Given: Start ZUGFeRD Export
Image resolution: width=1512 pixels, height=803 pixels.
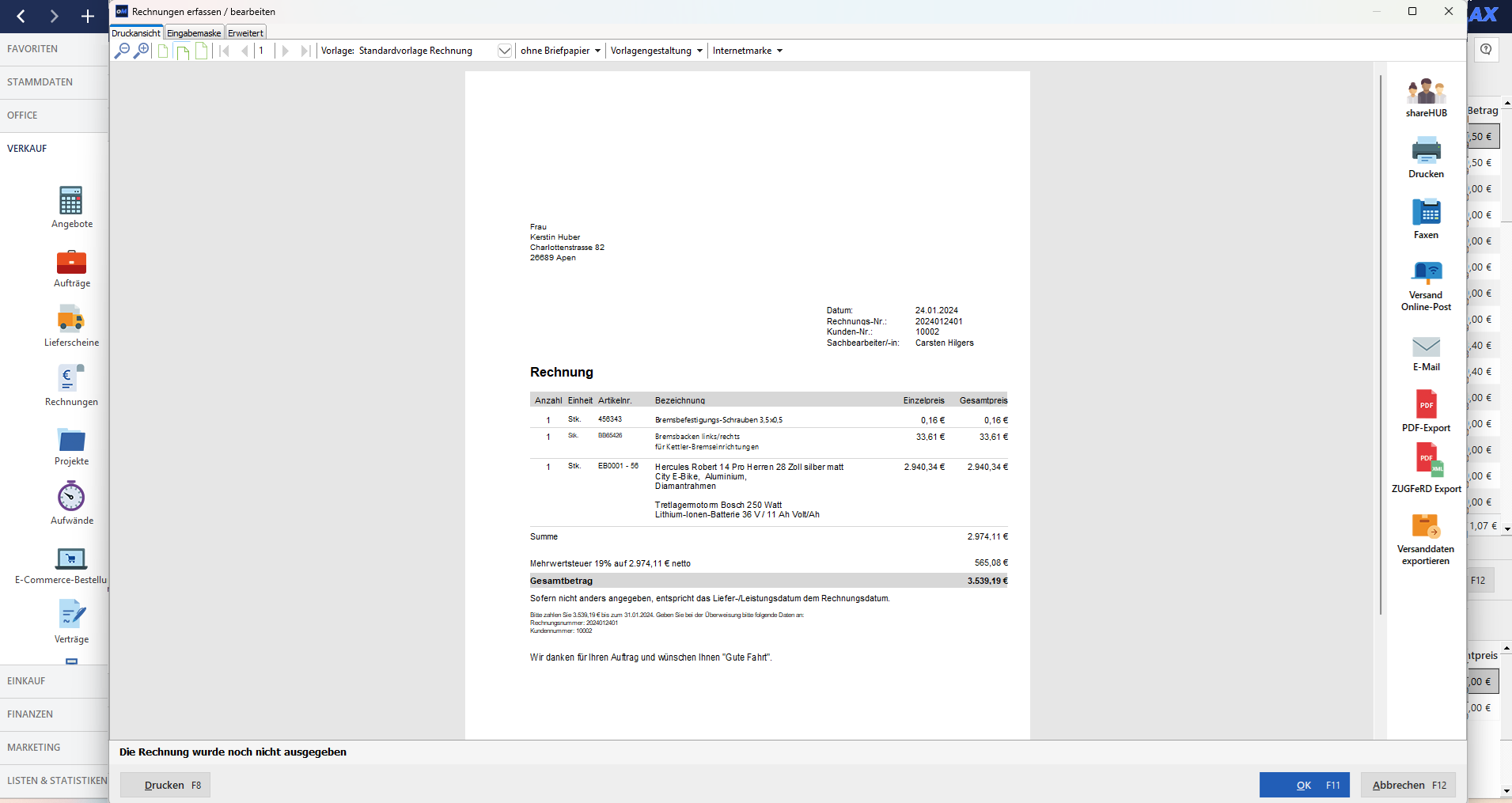Looking at the screenshot, I should pos(1426,468).
